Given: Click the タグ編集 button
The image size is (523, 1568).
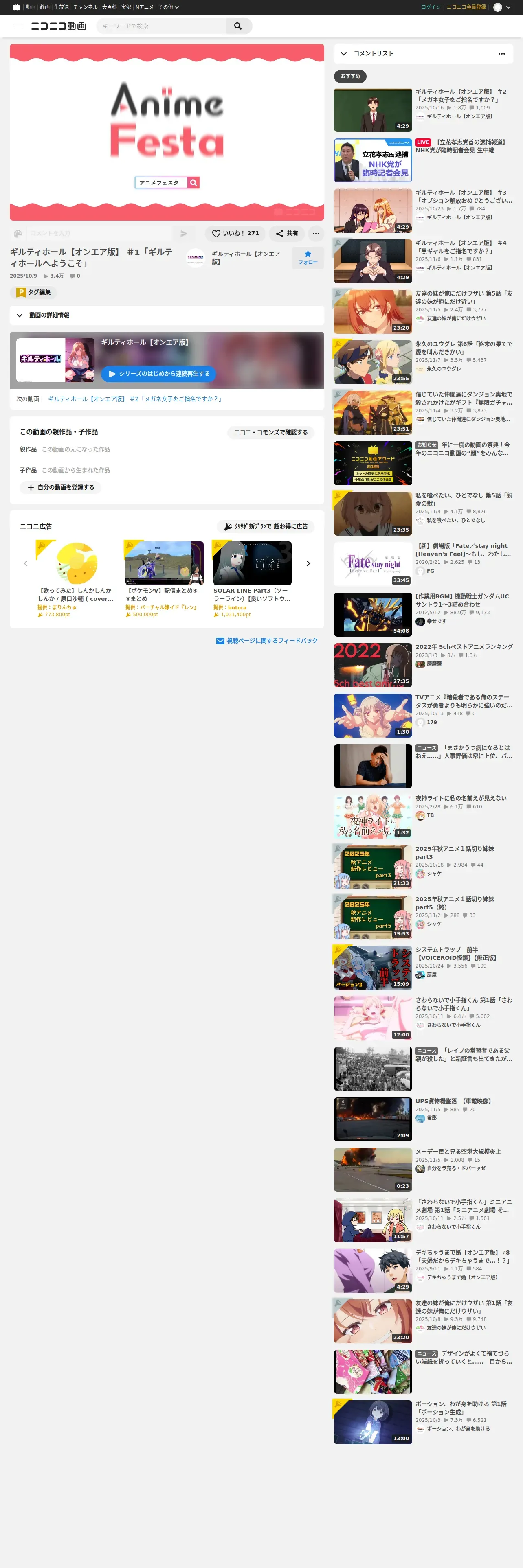Looking at the screenshot, I should point(33,293).
